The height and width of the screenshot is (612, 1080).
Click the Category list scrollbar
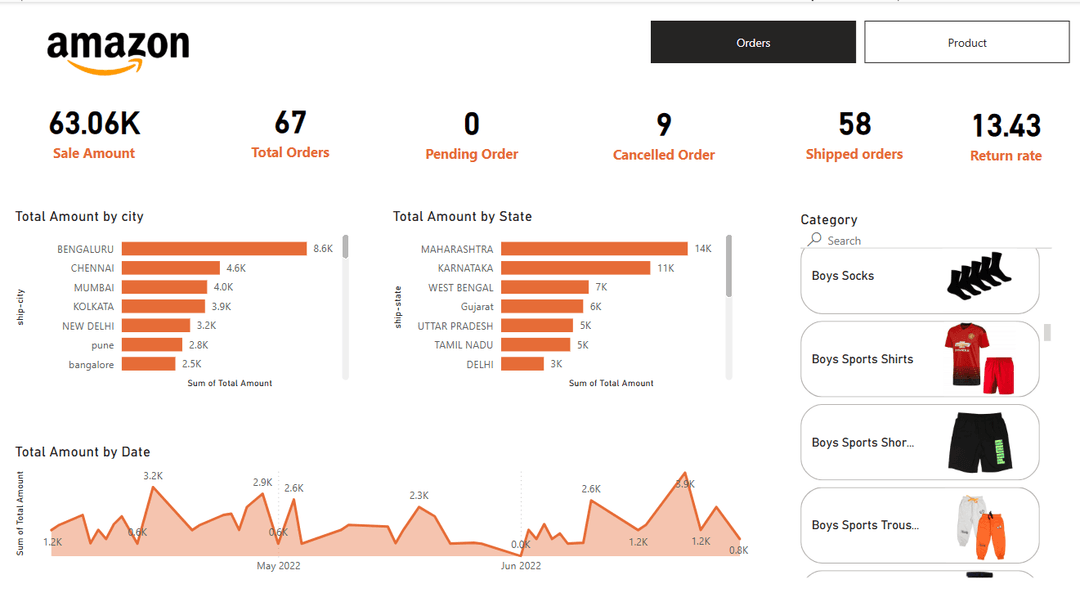coord(1046,330)
